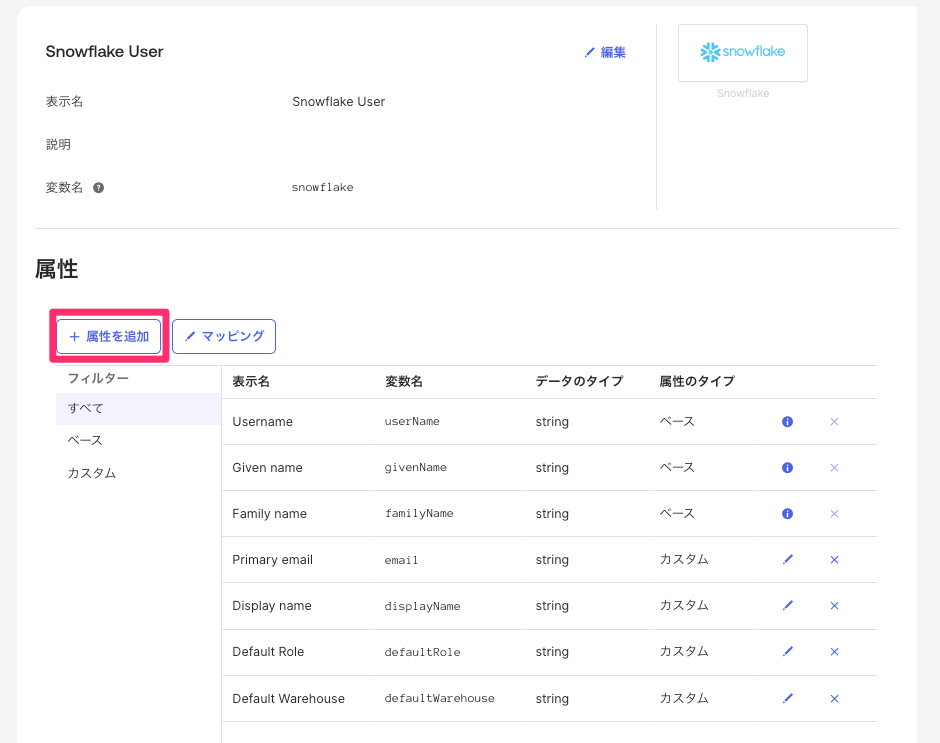Open the マッピング button
This screenshot has height=743, width=940.
click(x=224, y=337)
